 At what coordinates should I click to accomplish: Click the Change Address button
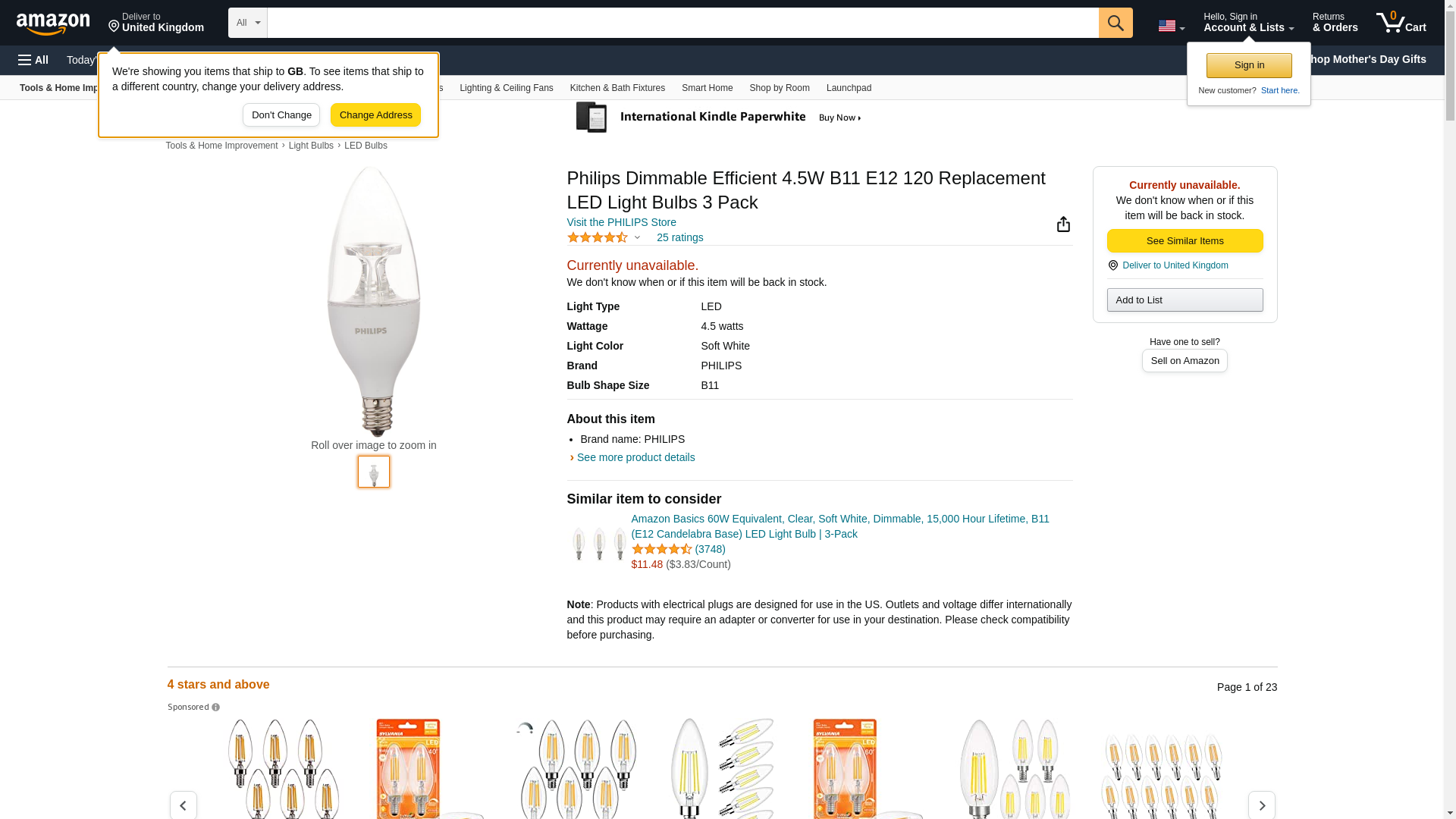click(x=375, y=115)
